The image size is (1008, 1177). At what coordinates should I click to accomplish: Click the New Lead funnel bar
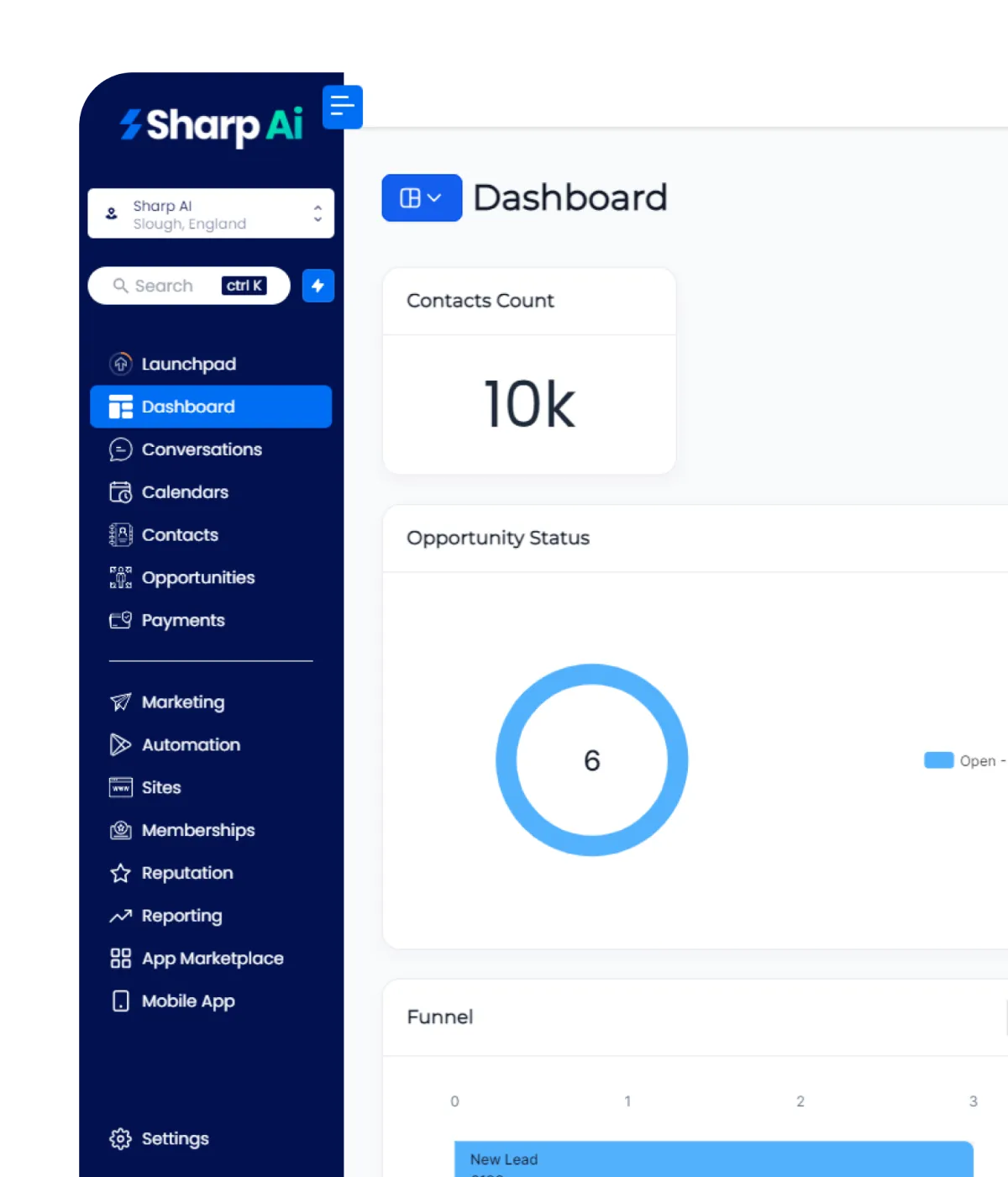pyautogui.click(x=714, y=1159)
